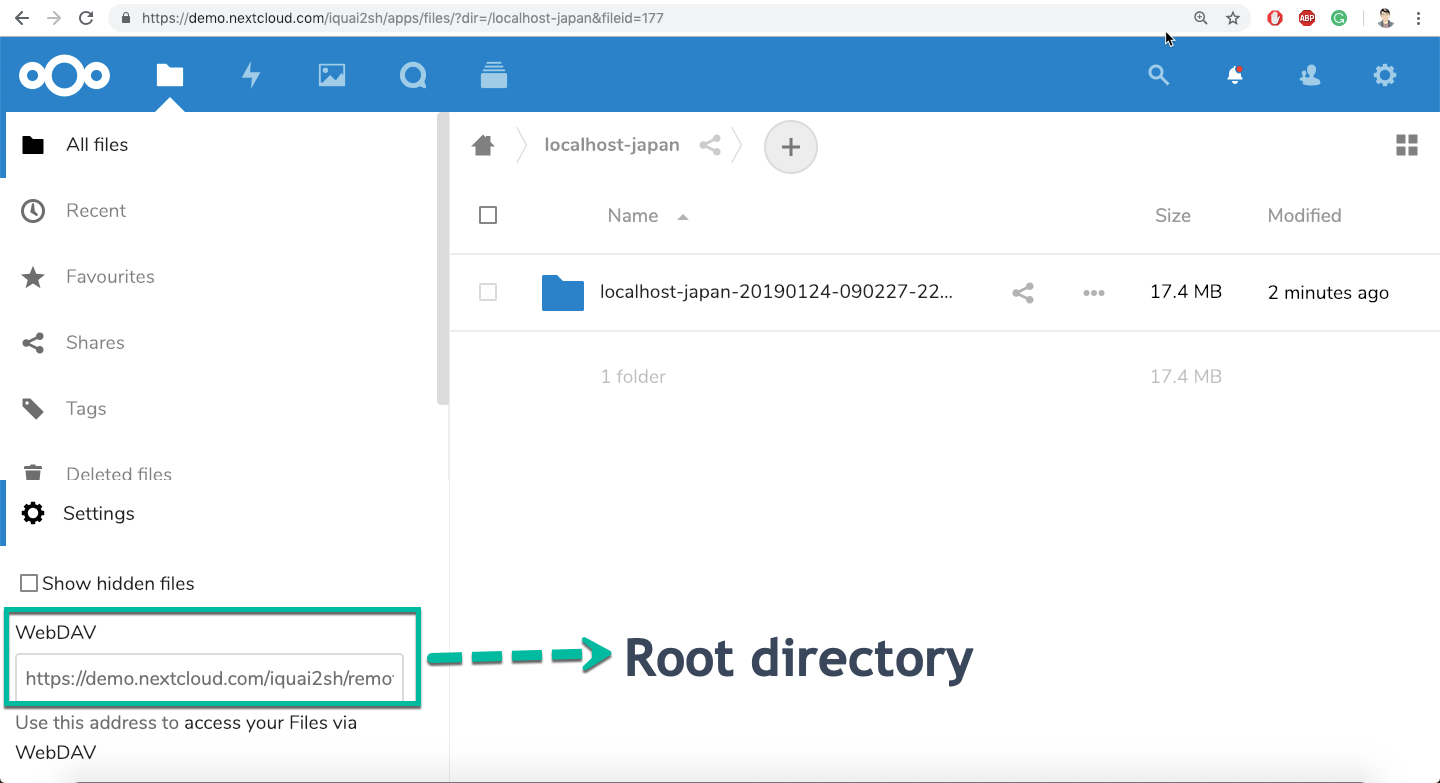Click the WebDAV address field
1440x783 pixels.
coord(209,679)
